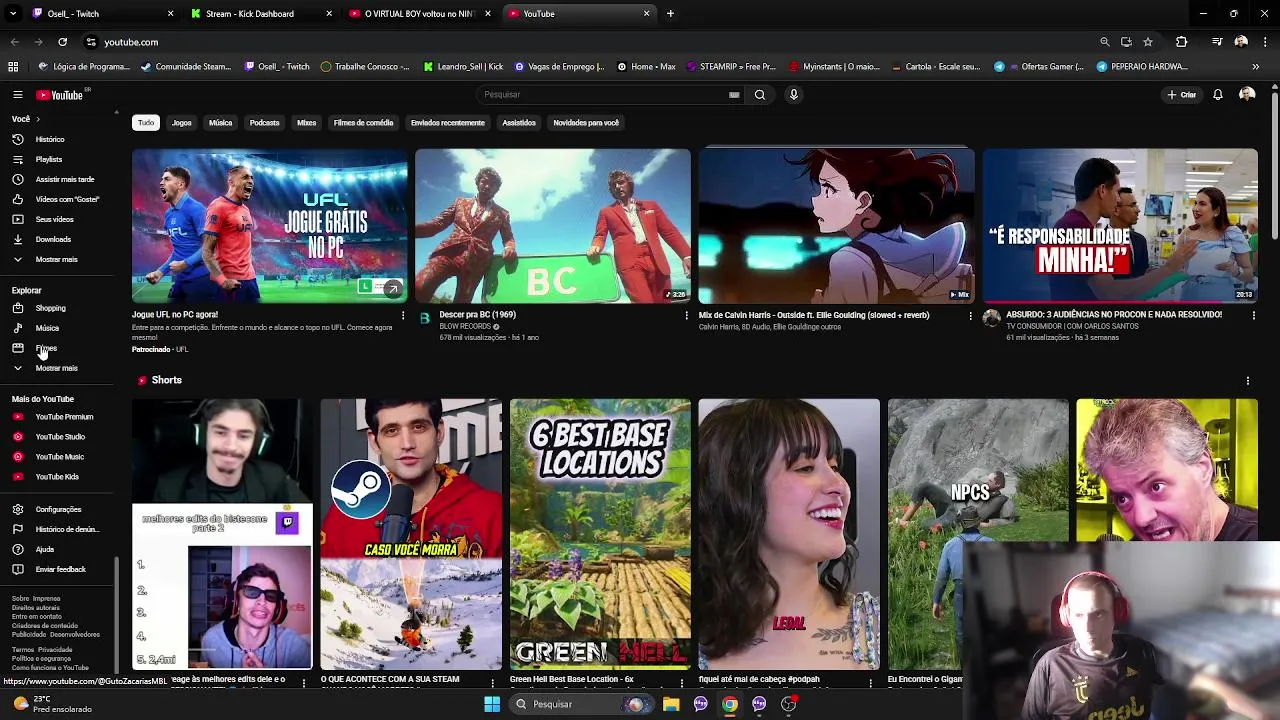This screenshot has height=720, width=1280.
Task: Click the Criar button
Action: coord(1181,95)
